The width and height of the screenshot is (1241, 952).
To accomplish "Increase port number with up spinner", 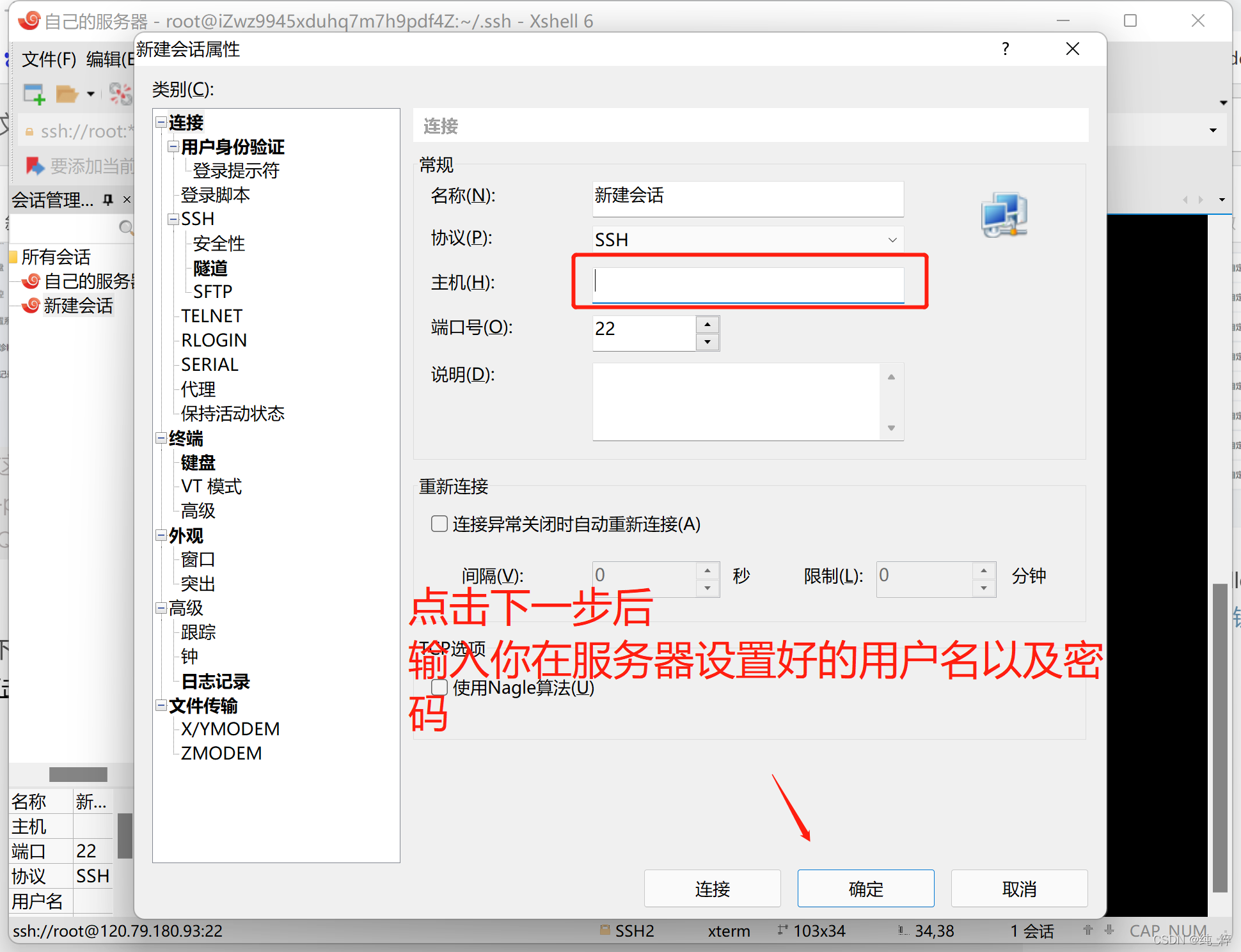I will (x=707, y=324).
